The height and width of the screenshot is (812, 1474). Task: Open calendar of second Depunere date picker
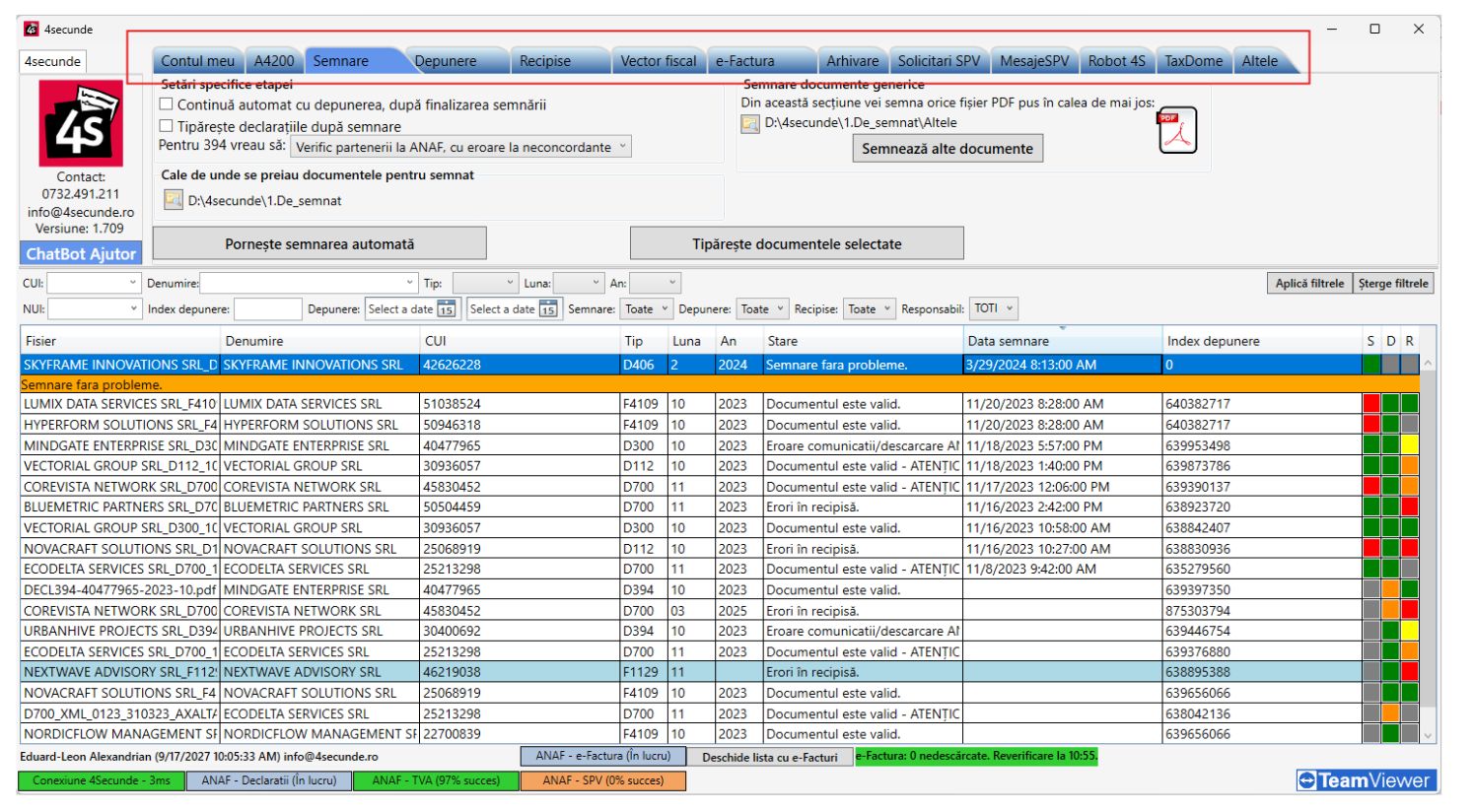(x=548, y=309)
